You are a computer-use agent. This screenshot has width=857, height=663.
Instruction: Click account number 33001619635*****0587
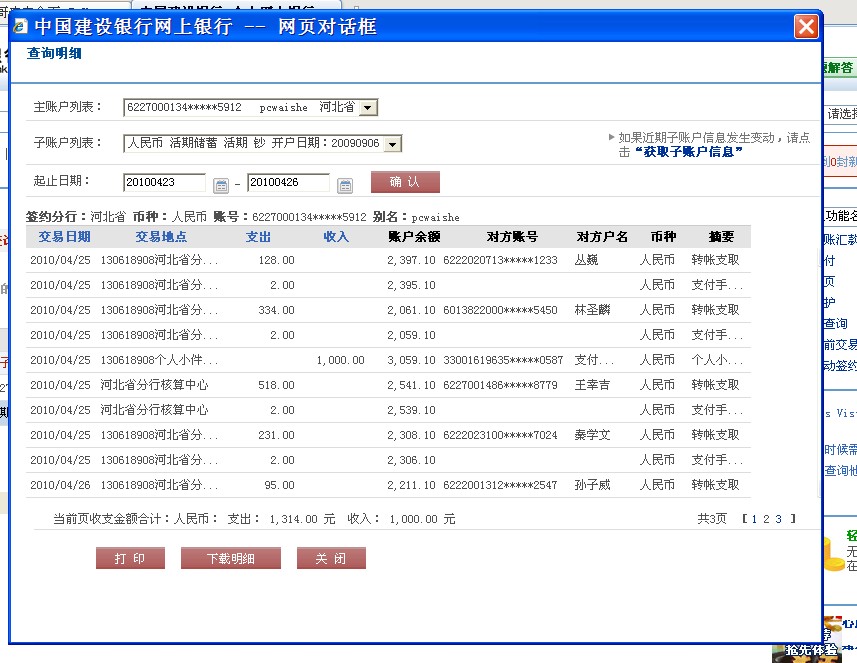[503, 361]
